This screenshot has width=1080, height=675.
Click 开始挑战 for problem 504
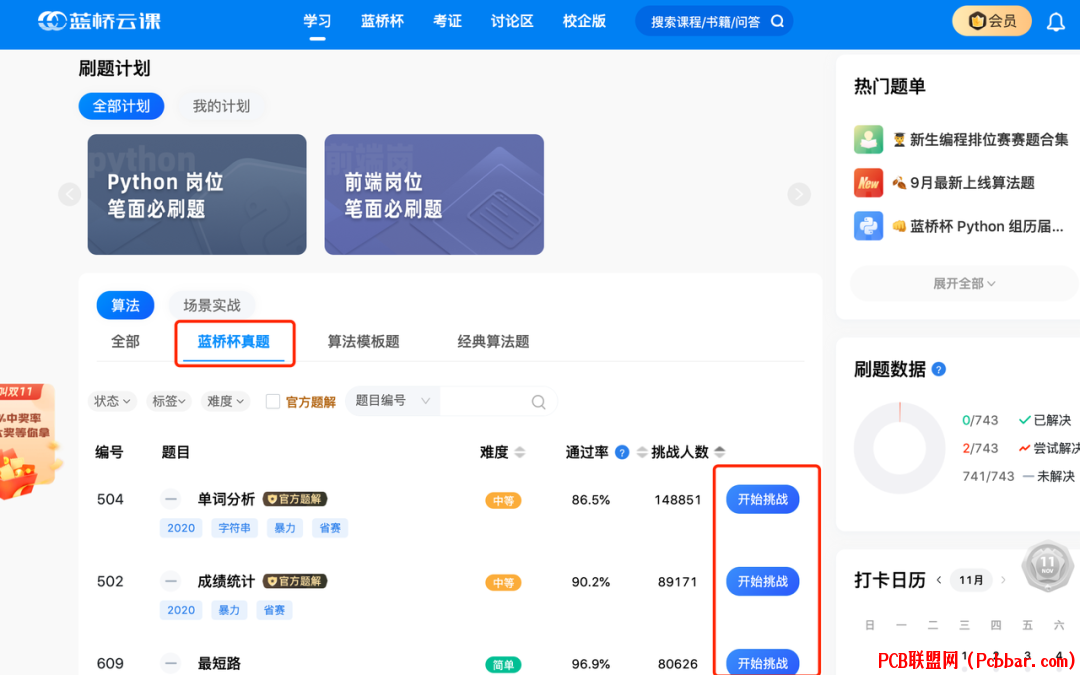[762, 499]
